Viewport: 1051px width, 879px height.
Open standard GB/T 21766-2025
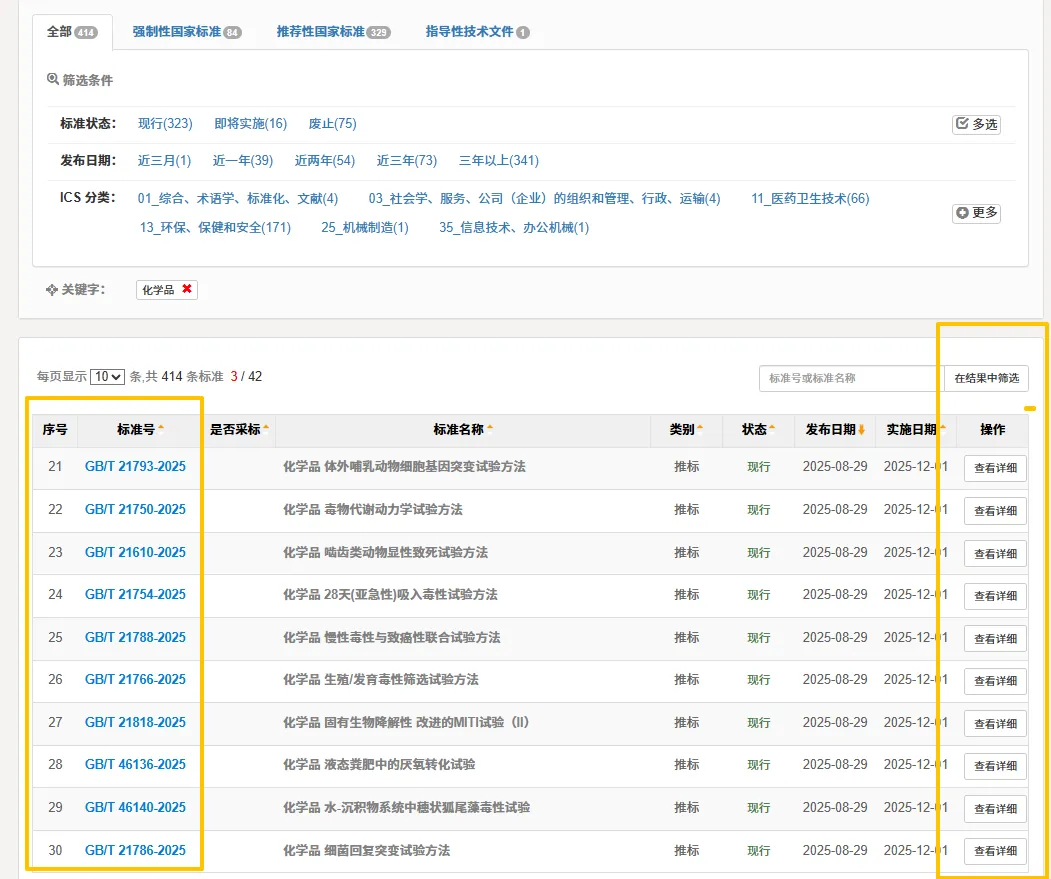point(135,679)
